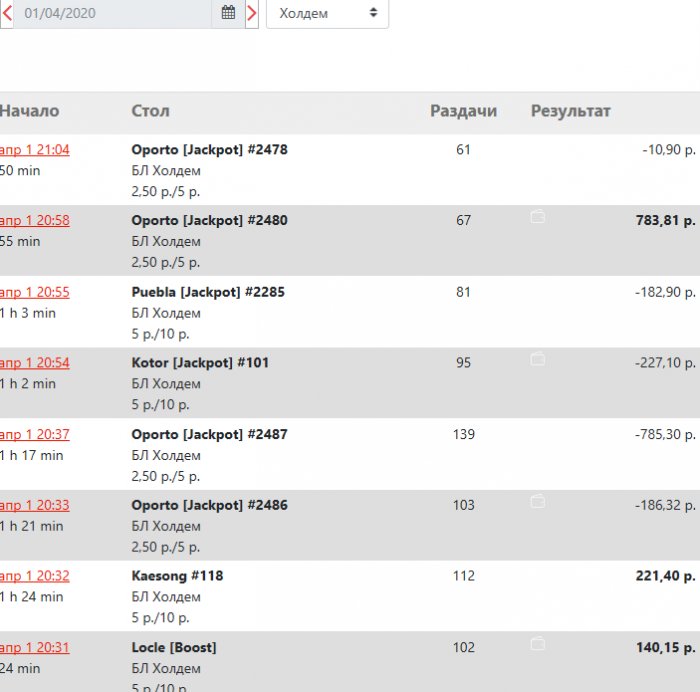Click hands count 95
The height and width of the screenshot is (692, 700).
463,363
